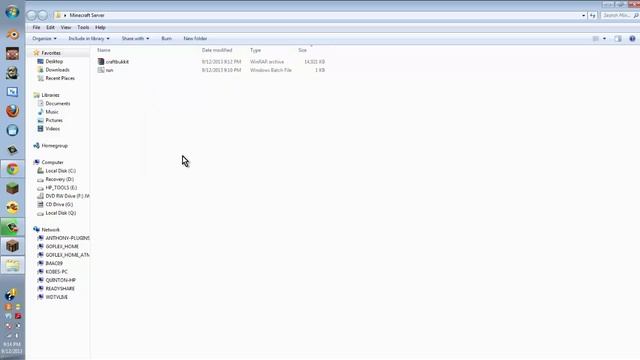Click the Back navigation arrow
Image resolution: width=640 pixels, height=360 pixels.
tap(32, 16)
